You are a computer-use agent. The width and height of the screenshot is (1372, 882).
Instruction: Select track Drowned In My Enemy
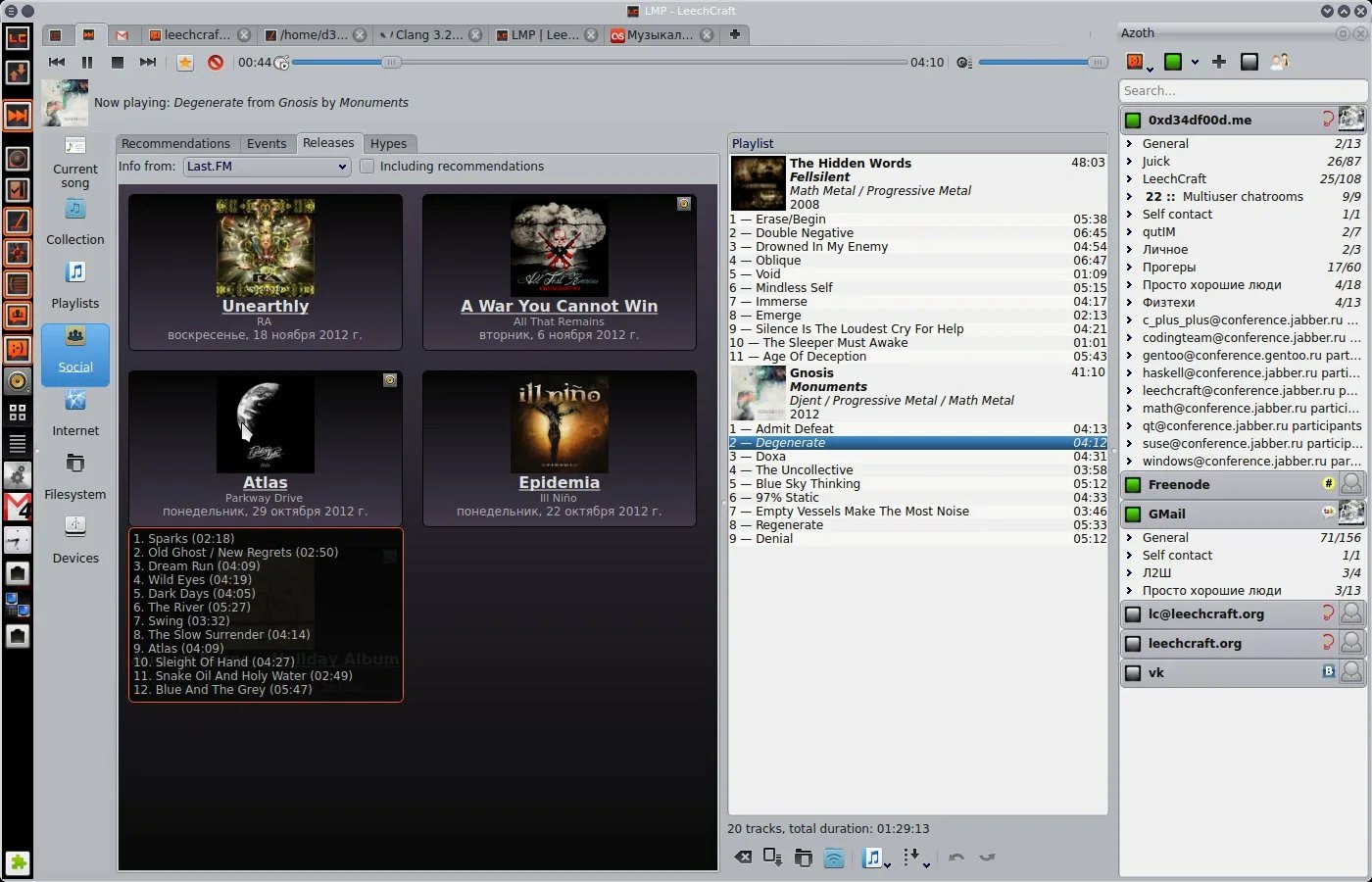(x=918, y=247)
